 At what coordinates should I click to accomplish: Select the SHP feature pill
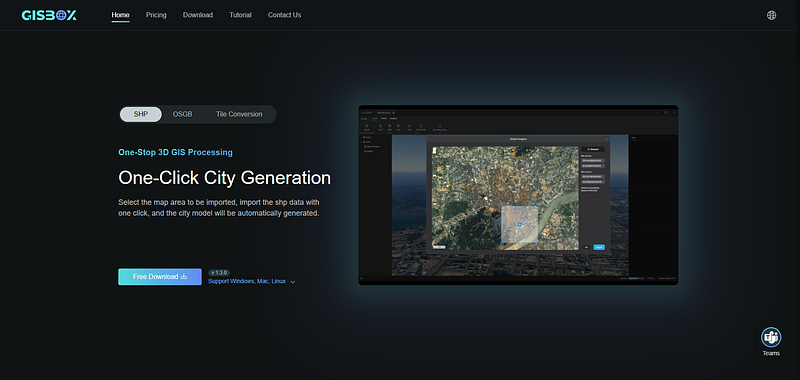(141, 114)
